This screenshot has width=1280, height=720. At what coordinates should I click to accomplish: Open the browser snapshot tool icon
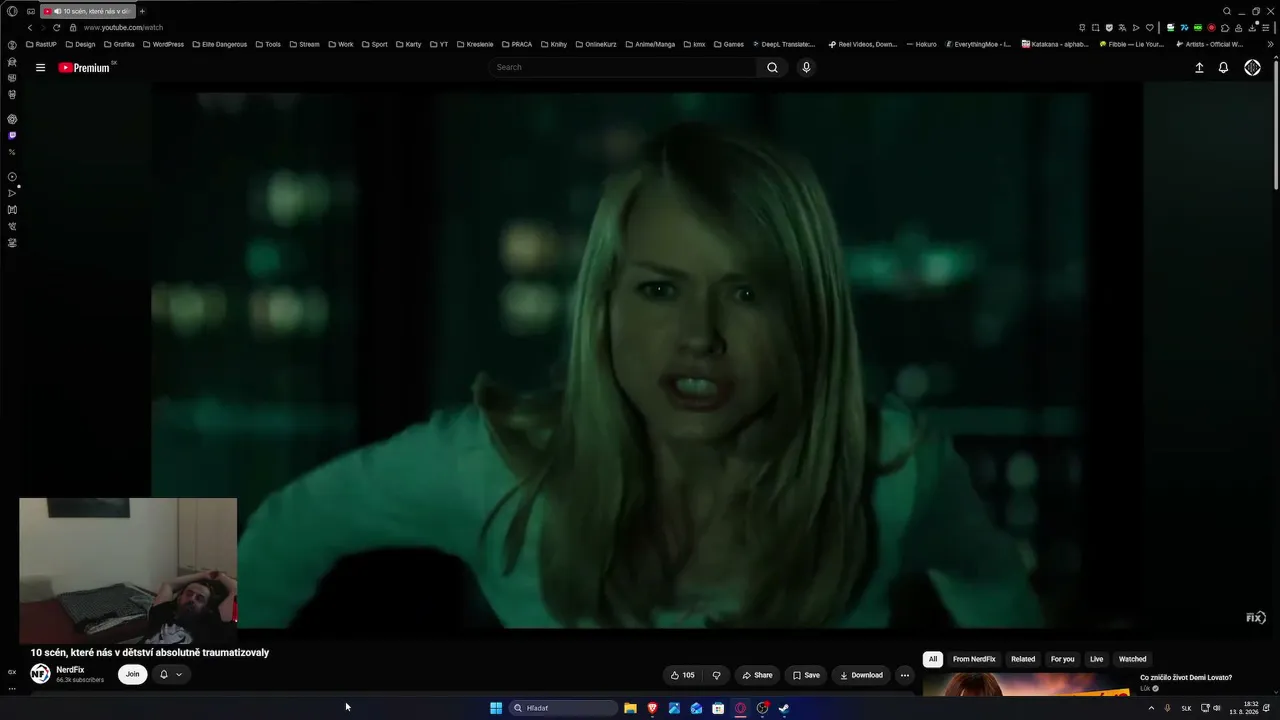[x=1095, y=28]
